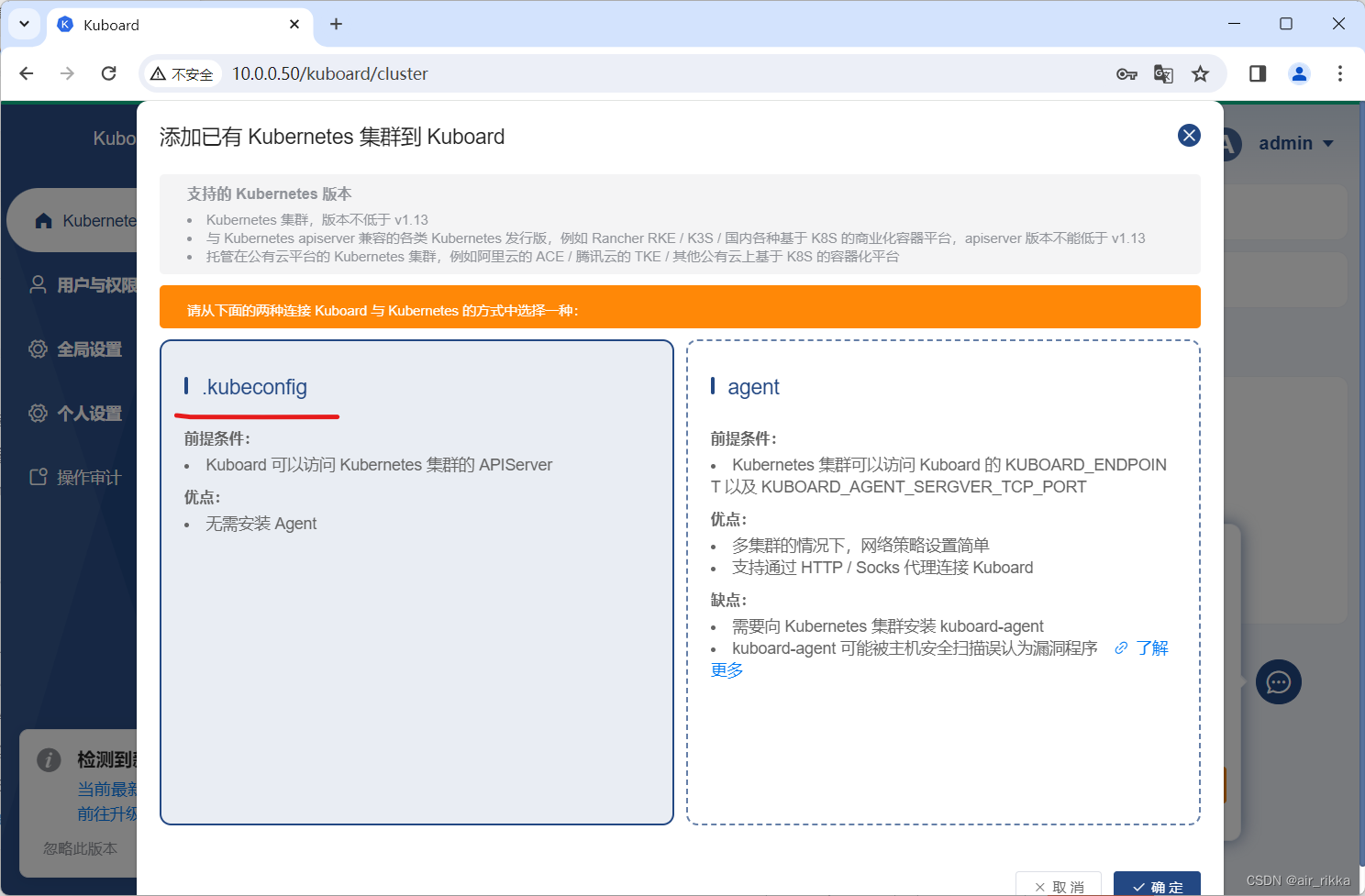Open 操作审计 sidebar menu
Screen dimensions: 1365x896
(75, 478)
